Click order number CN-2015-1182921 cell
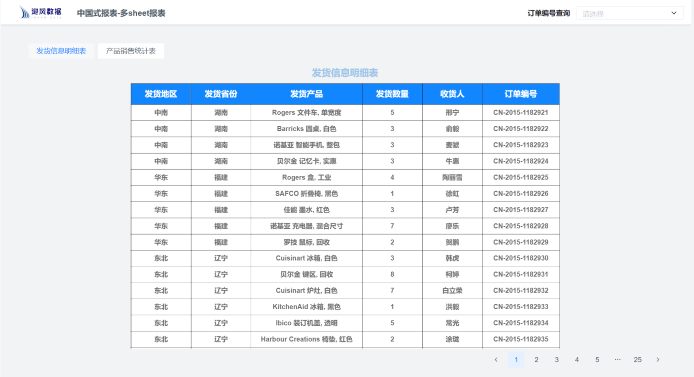 pos(521,113)
